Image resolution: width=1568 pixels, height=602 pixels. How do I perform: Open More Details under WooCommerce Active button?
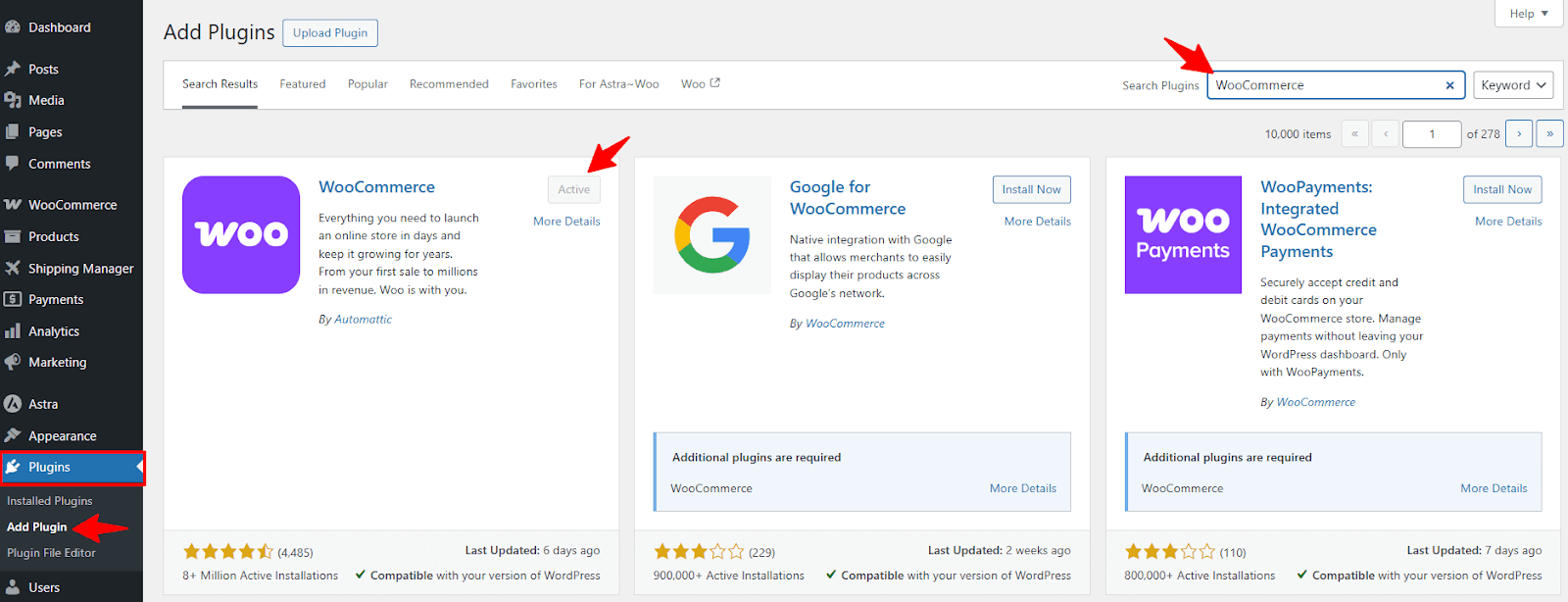pyautogui.click(x=566, y=222)
